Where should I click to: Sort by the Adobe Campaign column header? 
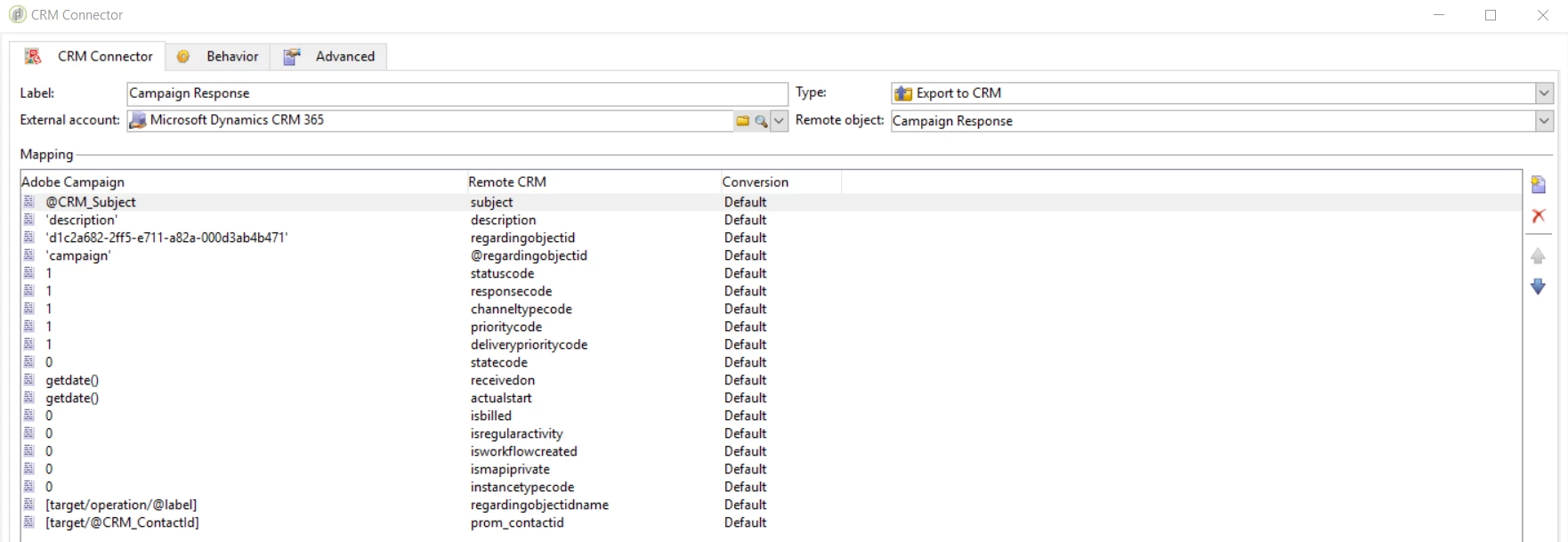(244, 182)
